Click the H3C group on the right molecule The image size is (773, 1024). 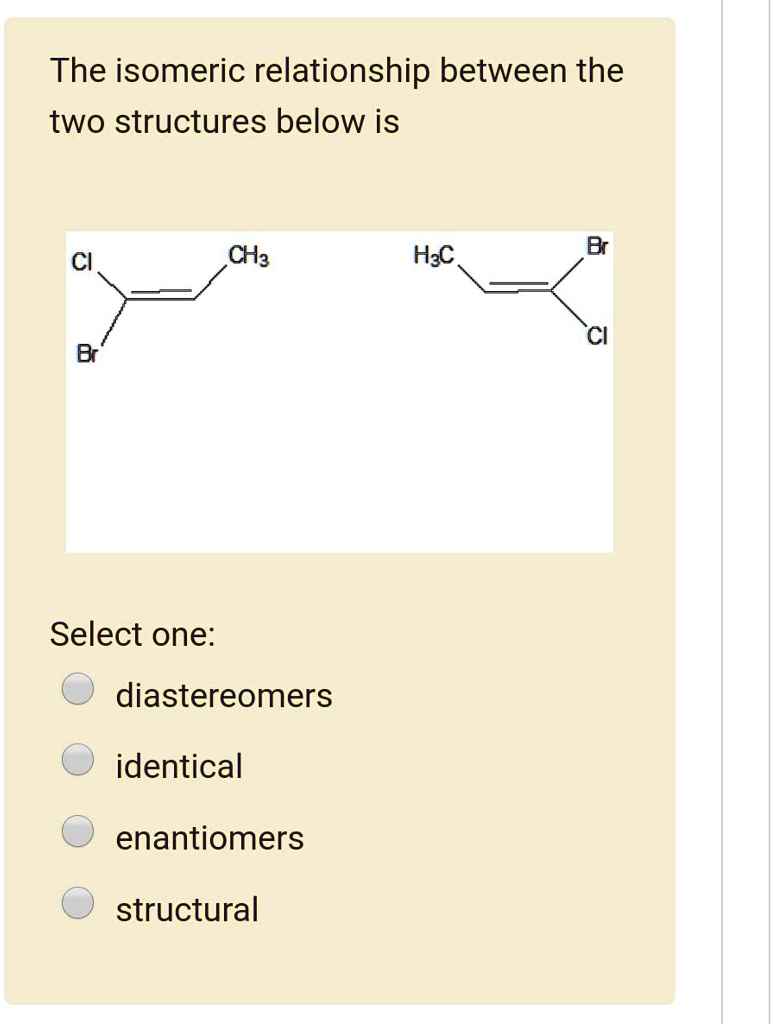[x=432, y=256]
